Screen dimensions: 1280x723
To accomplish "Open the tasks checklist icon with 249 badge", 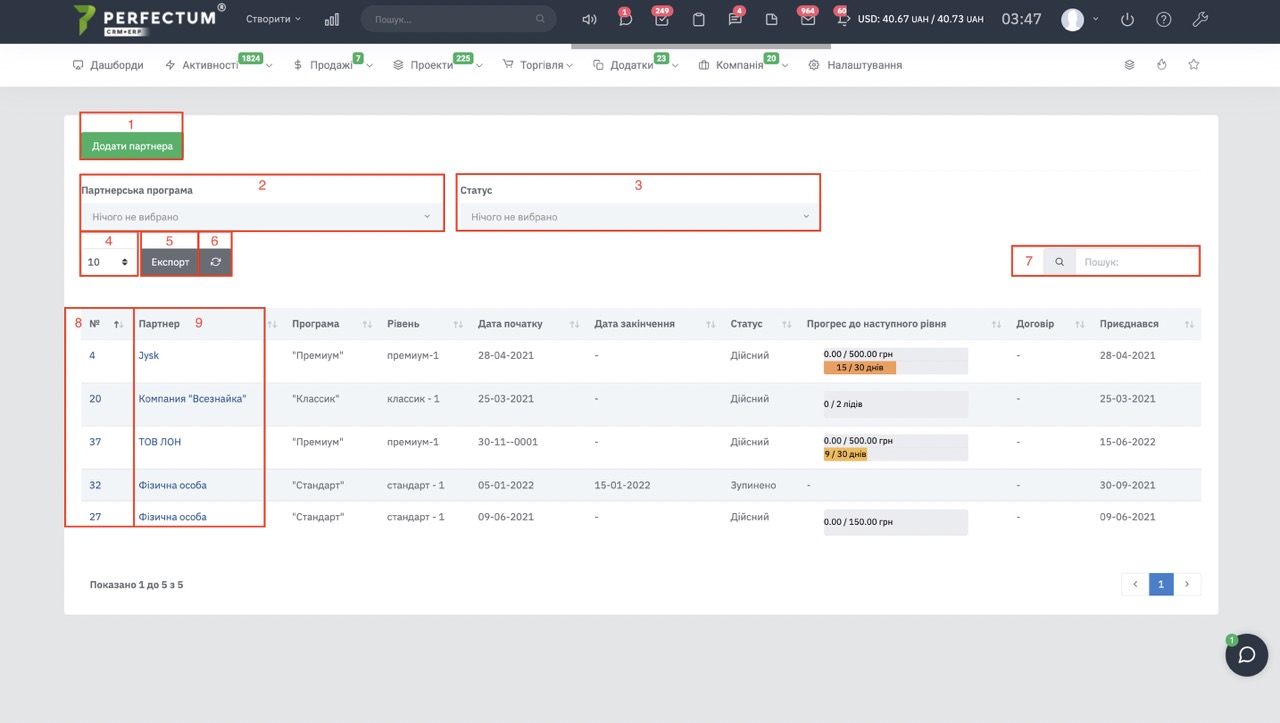I will (x=661, y=20).
